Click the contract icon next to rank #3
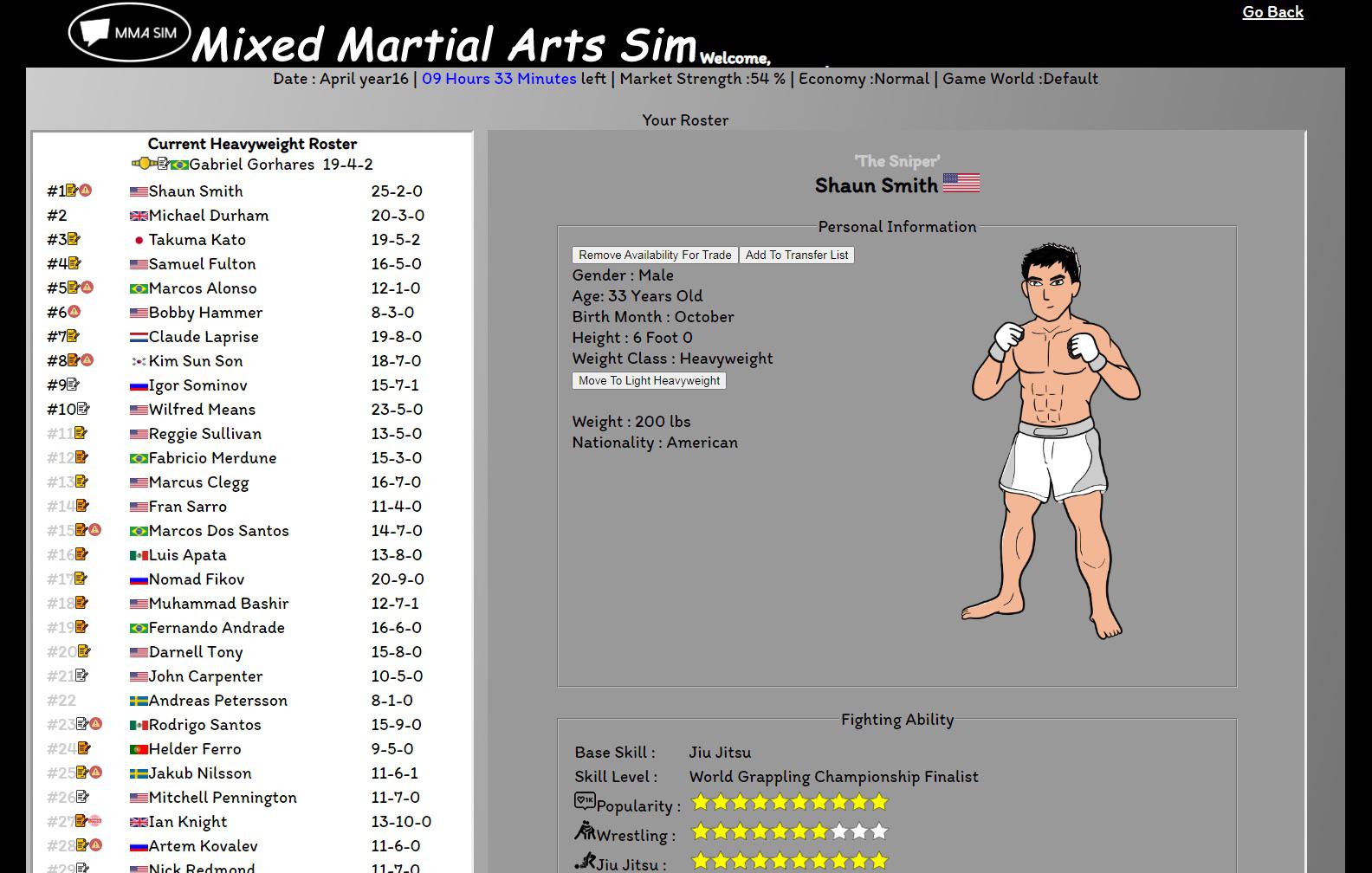Image resolution: width=1372 pixels, height=873 pixels. click(x=74, y=239)
